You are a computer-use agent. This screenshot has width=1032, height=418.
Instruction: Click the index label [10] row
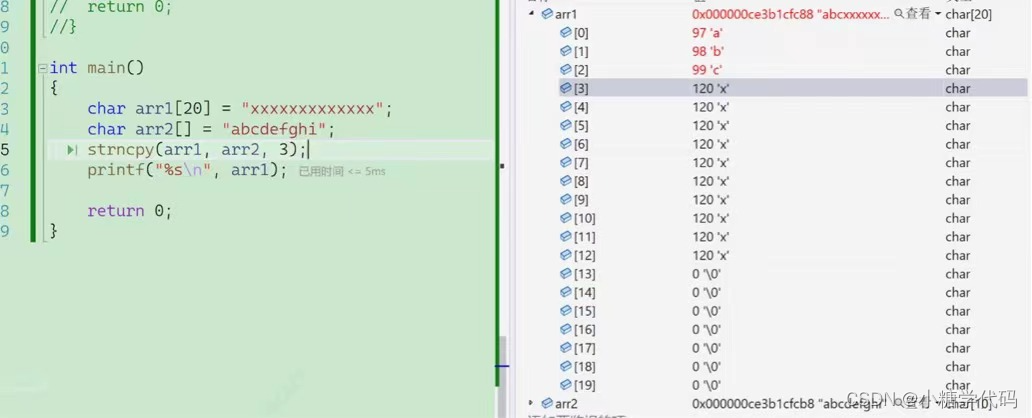point(584,219)
